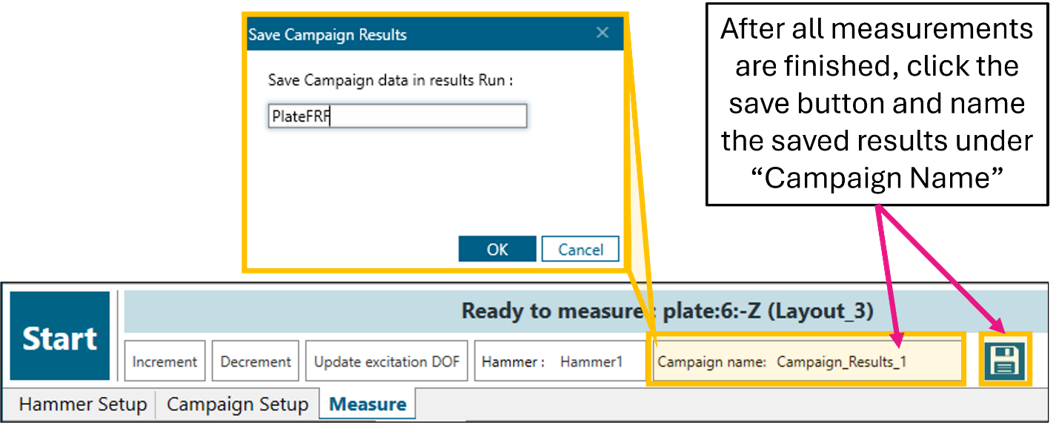Viewport: 1052px width, 423px height.
Task: Click the Ready to measure status banner
Action: click(560, 311)
